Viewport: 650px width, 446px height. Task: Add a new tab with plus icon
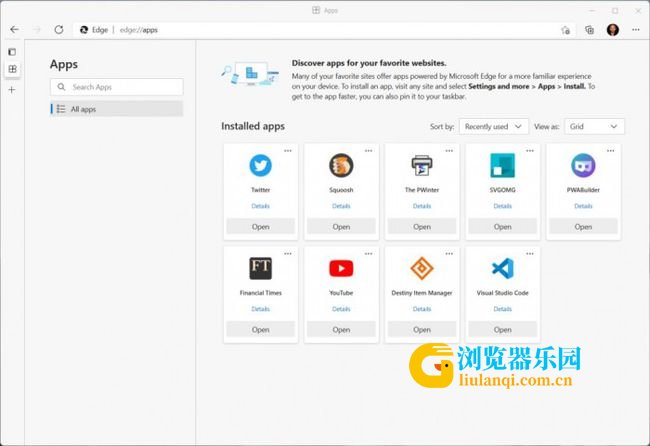click(x=12, y=90)
